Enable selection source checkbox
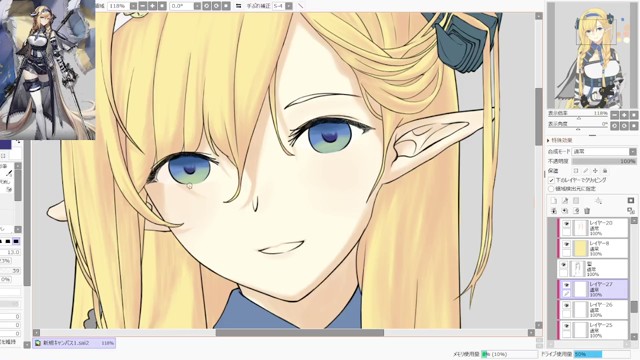 [x=551, y=189]
